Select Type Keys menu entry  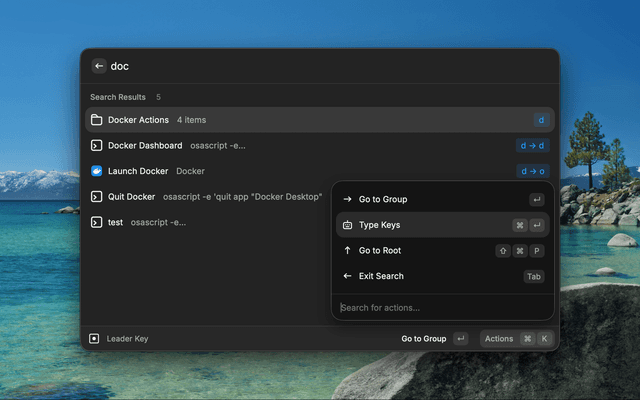(x=380, y=225)
